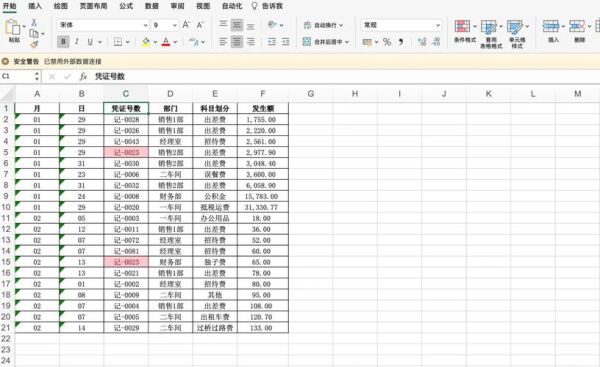This screenshot has height=367, width=600.
Task: Click the Paste (粘贴) clipboard icon
Action: (13, 27)
